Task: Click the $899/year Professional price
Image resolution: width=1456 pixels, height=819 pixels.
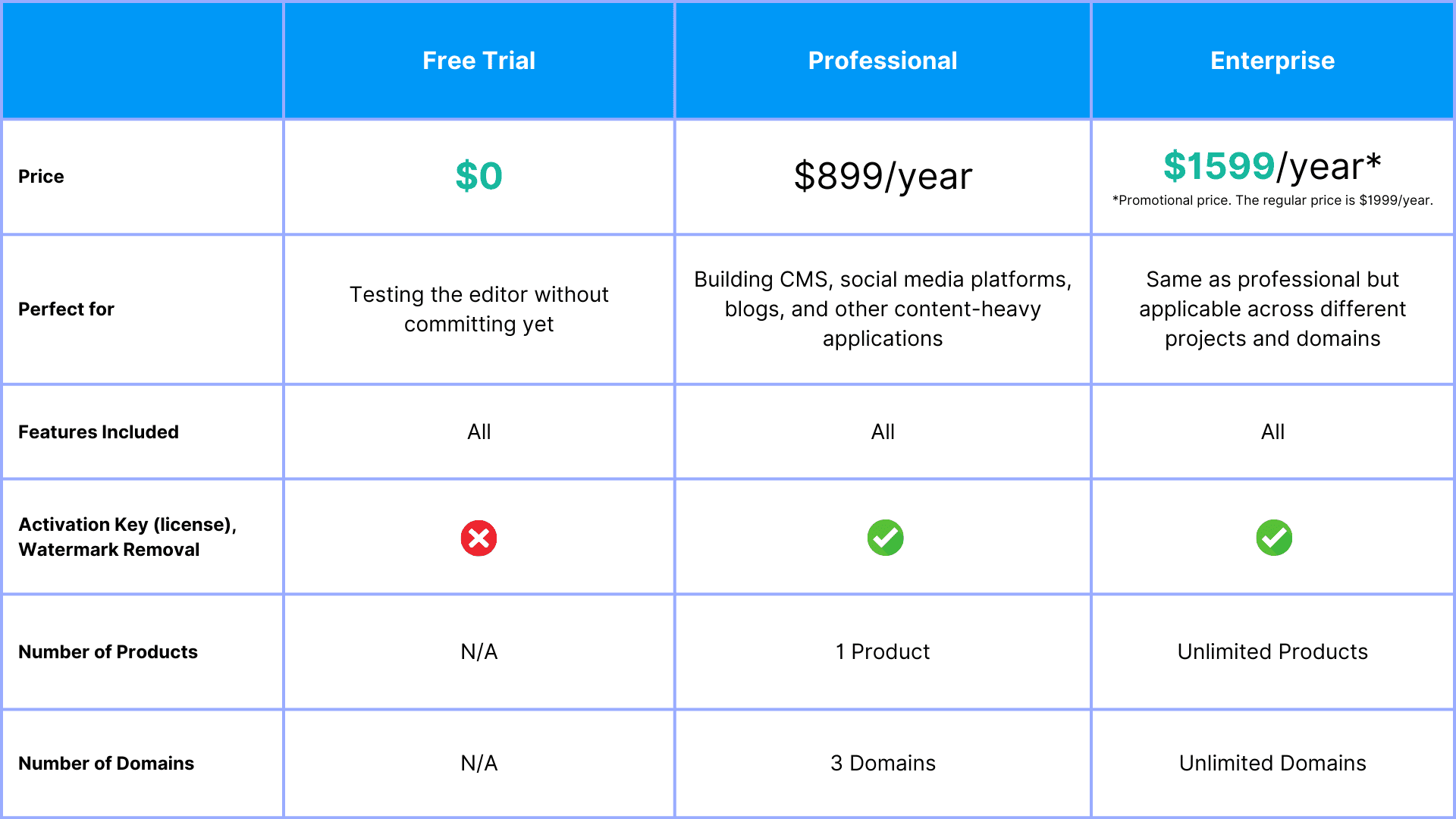Action: click(x=883, y=176)
